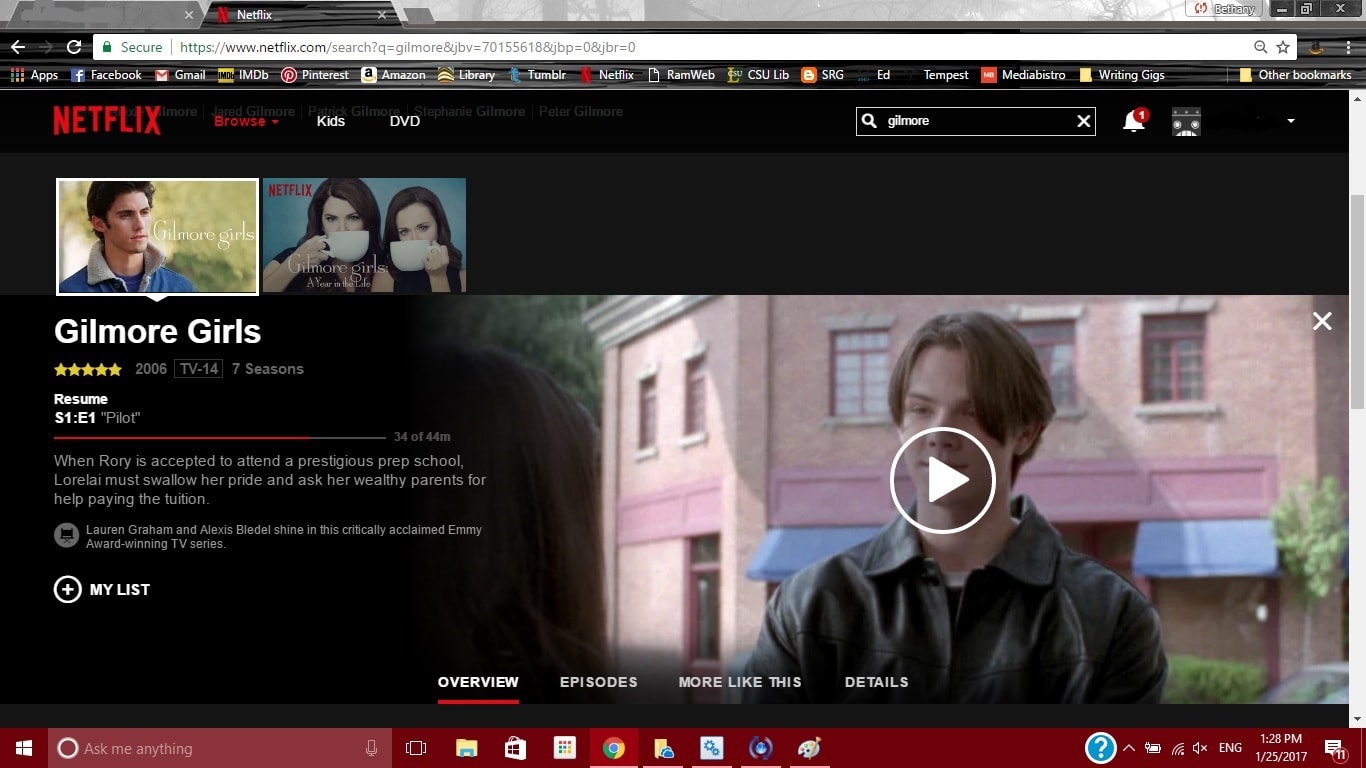The width and height of the screenshot is (1366, 768).
Task: Click the S1:E1 Pilot resume text
Action: [x=97, y=418]
